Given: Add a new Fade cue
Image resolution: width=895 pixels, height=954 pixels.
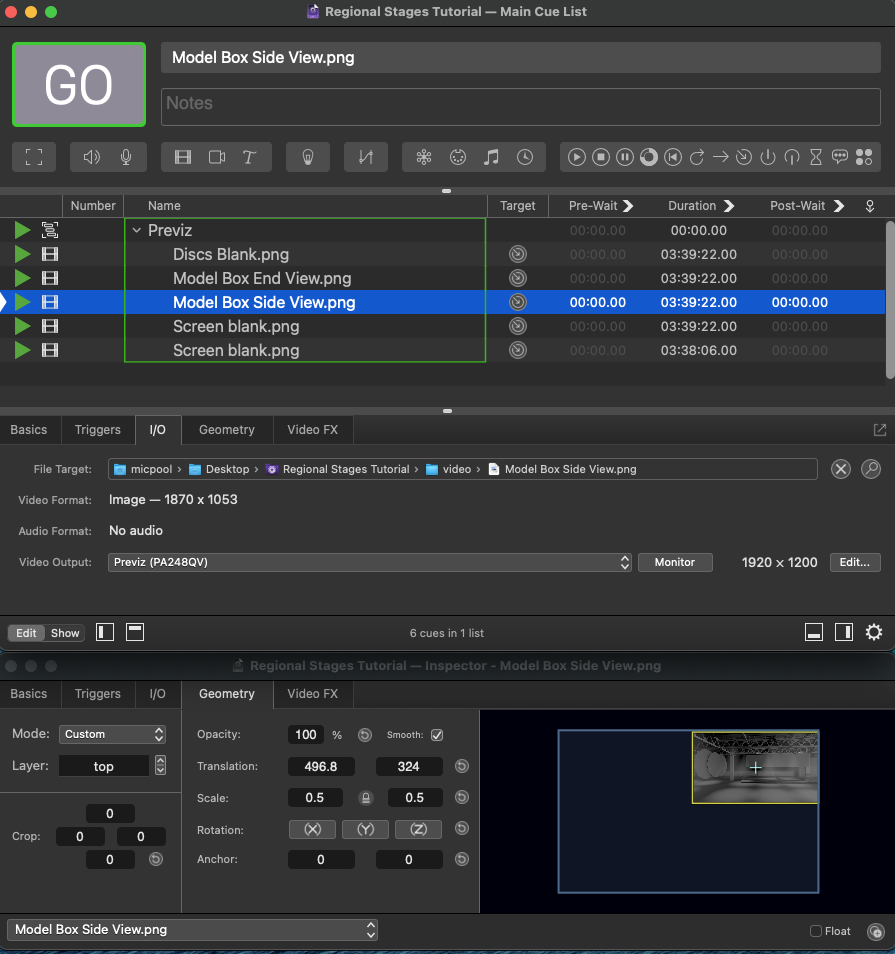Looking at the screenshot, I should [x=365, y=157].
